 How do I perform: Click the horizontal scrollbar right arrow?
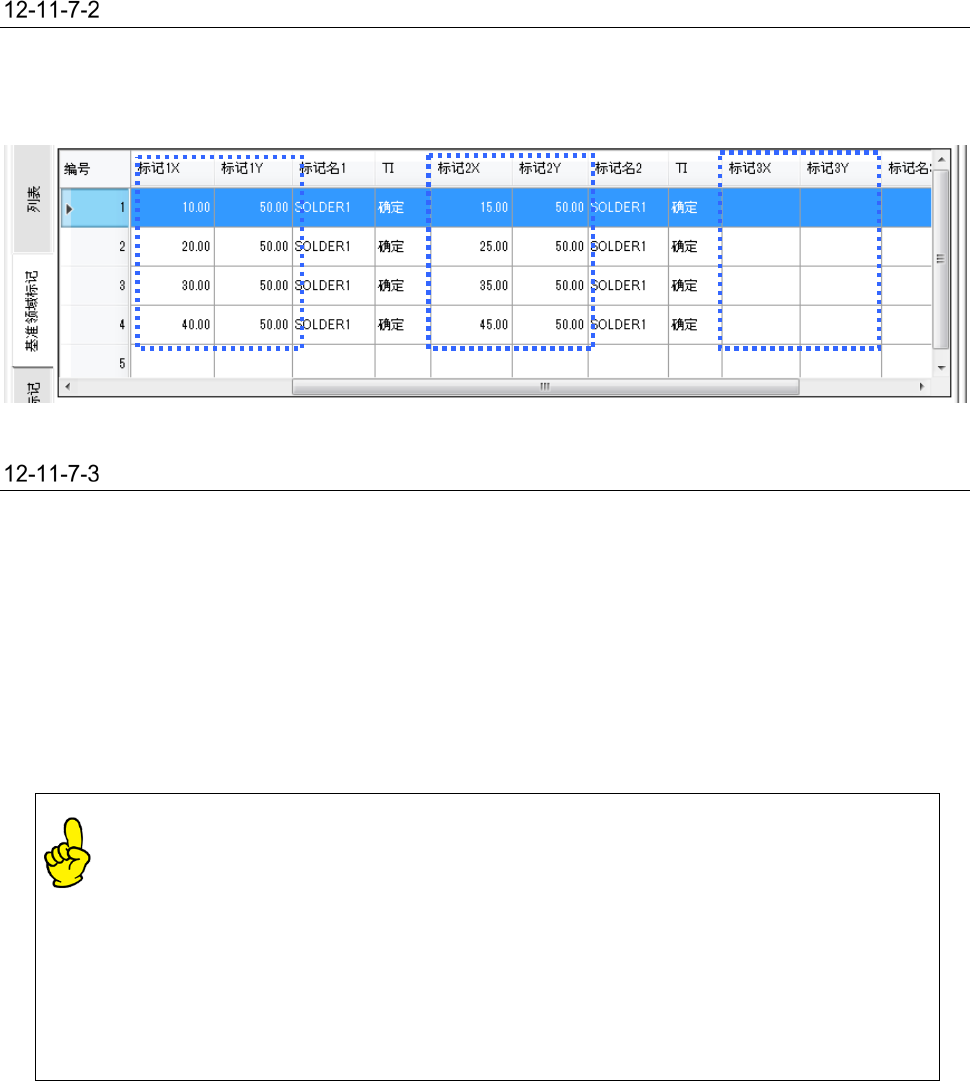pos(922,387)
